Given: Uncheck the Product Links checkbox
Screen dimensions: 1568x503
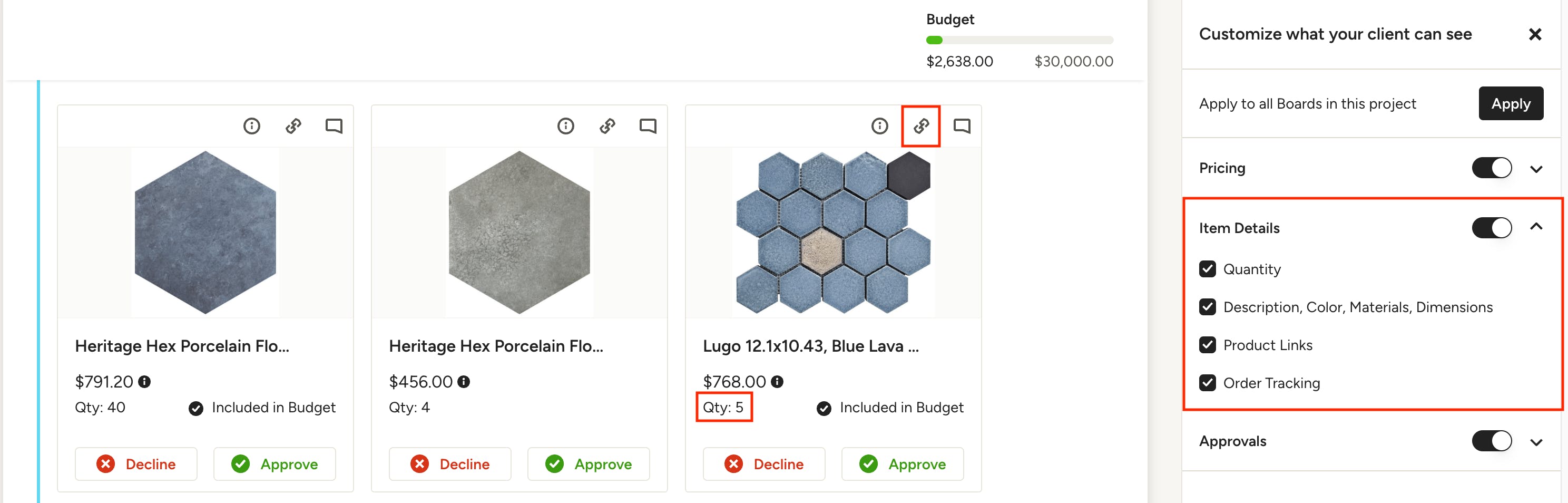Looking at the screenshot, I should [x=1208, y=345].
